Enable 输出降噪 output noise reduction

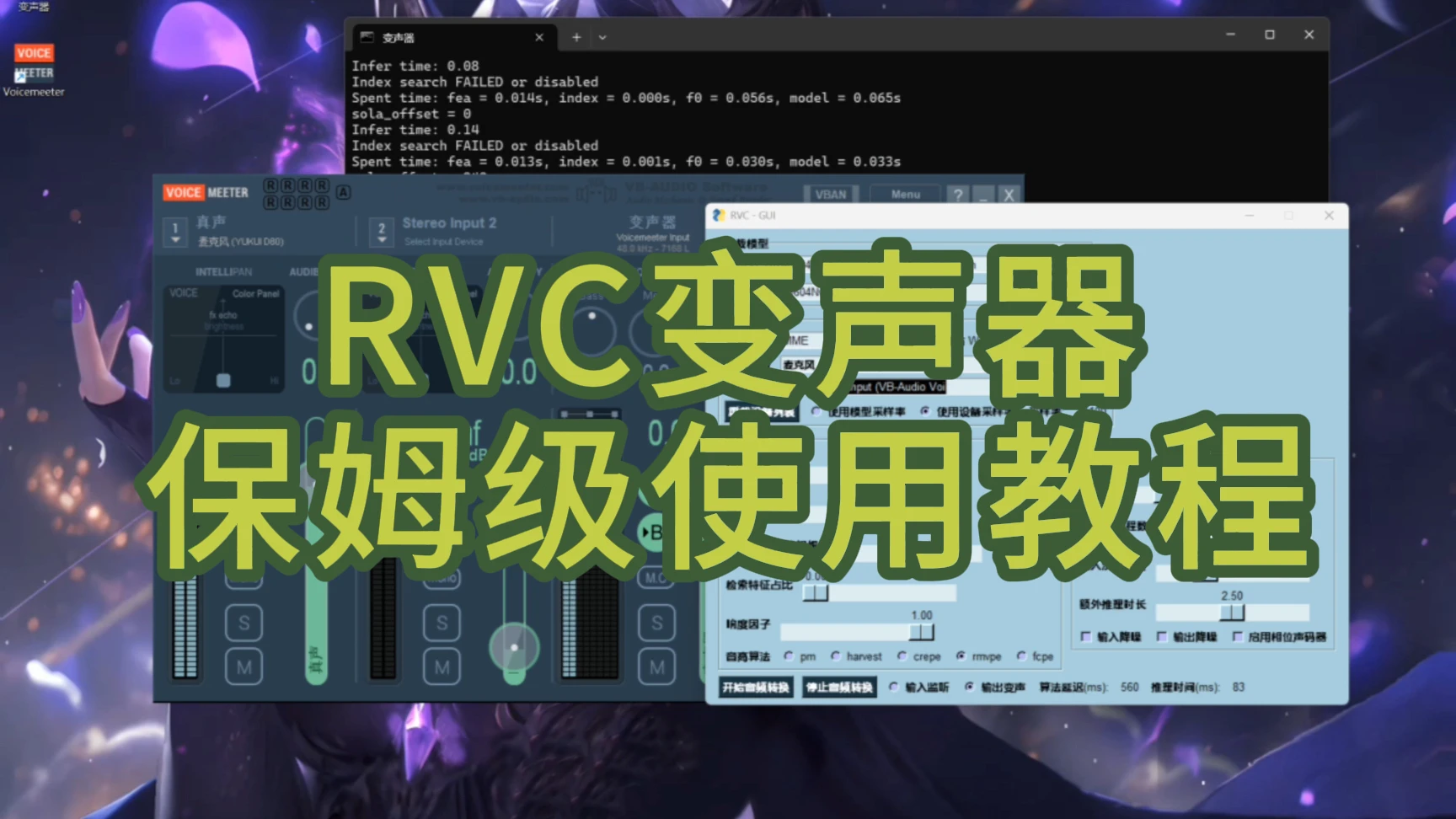(x=1162, y=637)
